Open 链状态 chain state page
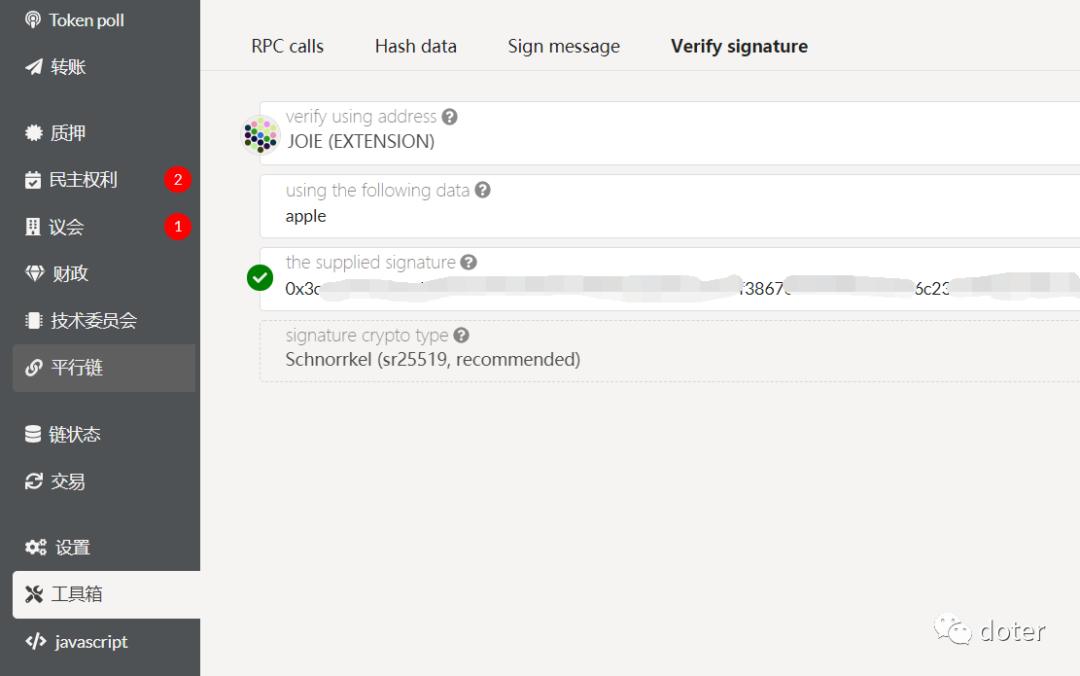The height and width of the screenshot is (676, 1080). [75, 435]
